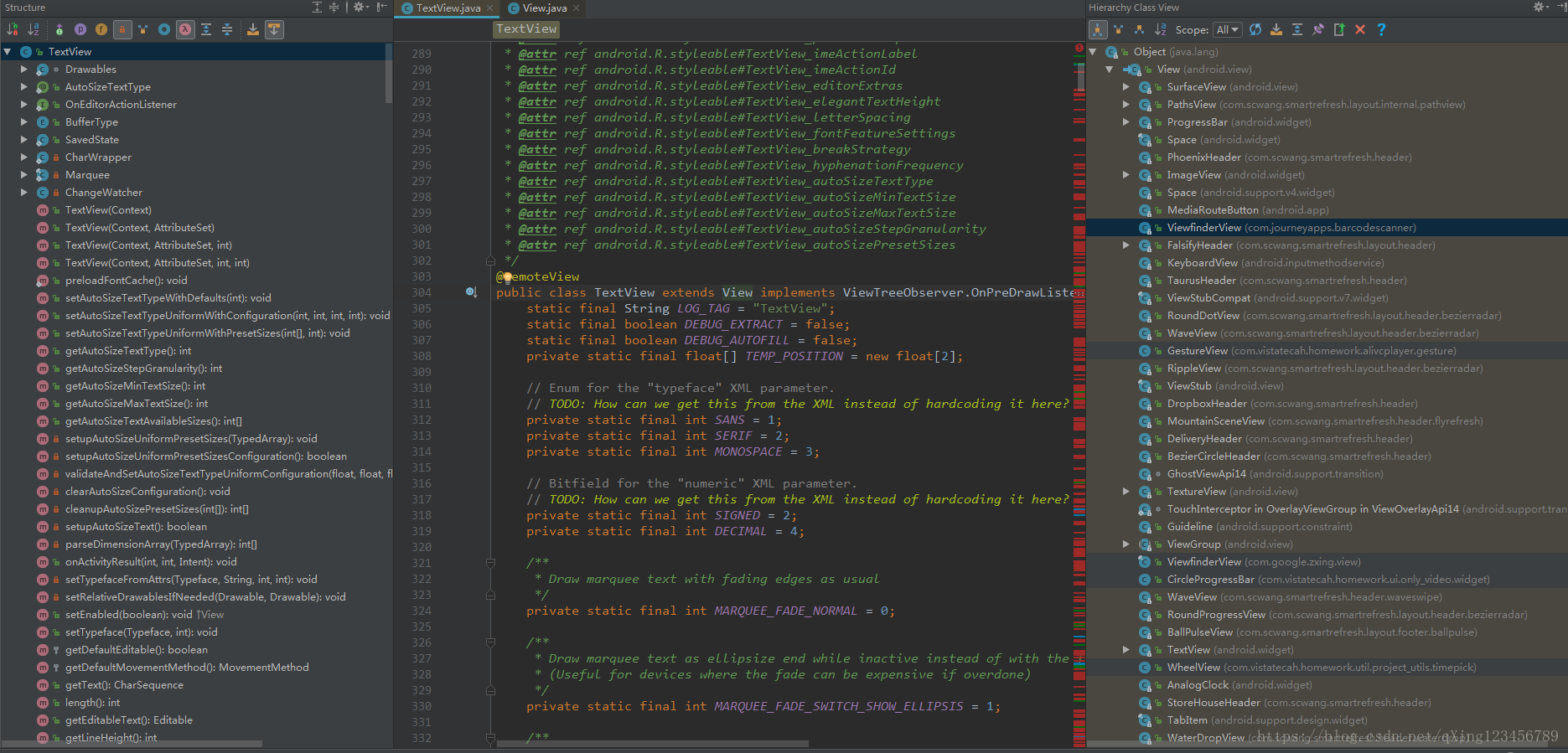
Task: Select getText(): CharSequence in Structure
Action: click(196, 685)
